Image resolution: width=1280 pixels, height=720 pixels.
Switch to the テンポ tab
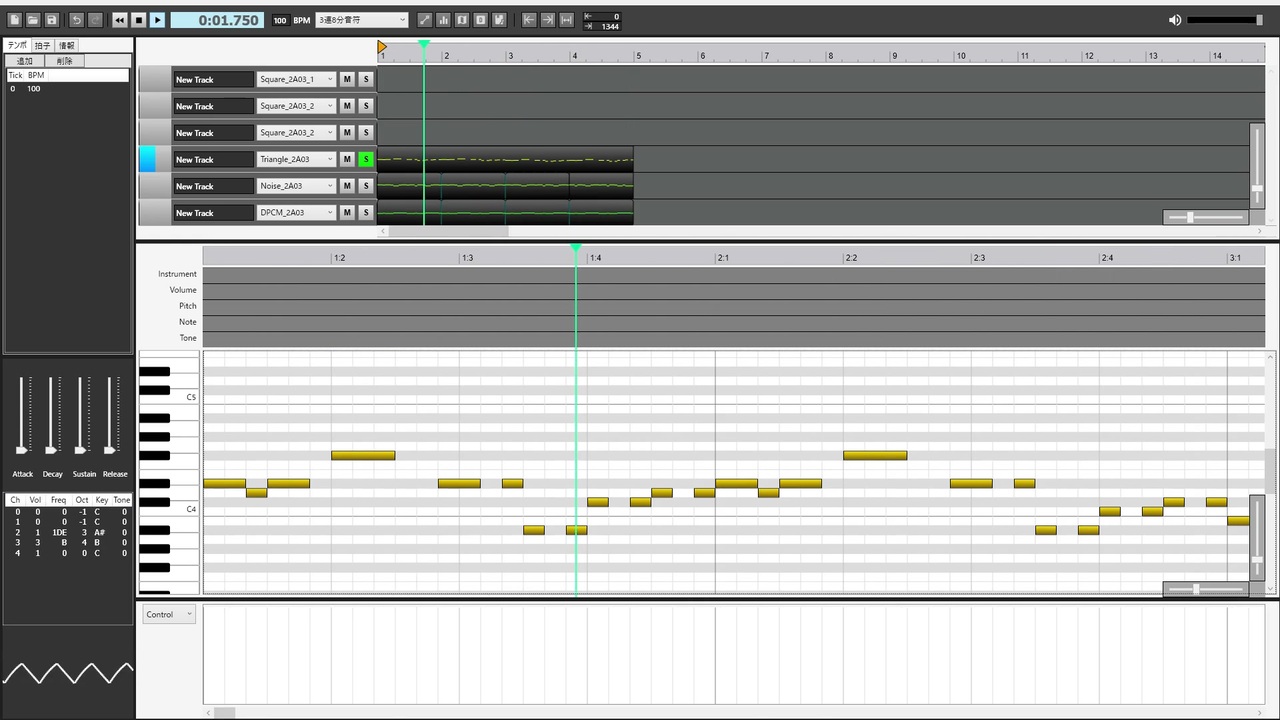point(17,45)
